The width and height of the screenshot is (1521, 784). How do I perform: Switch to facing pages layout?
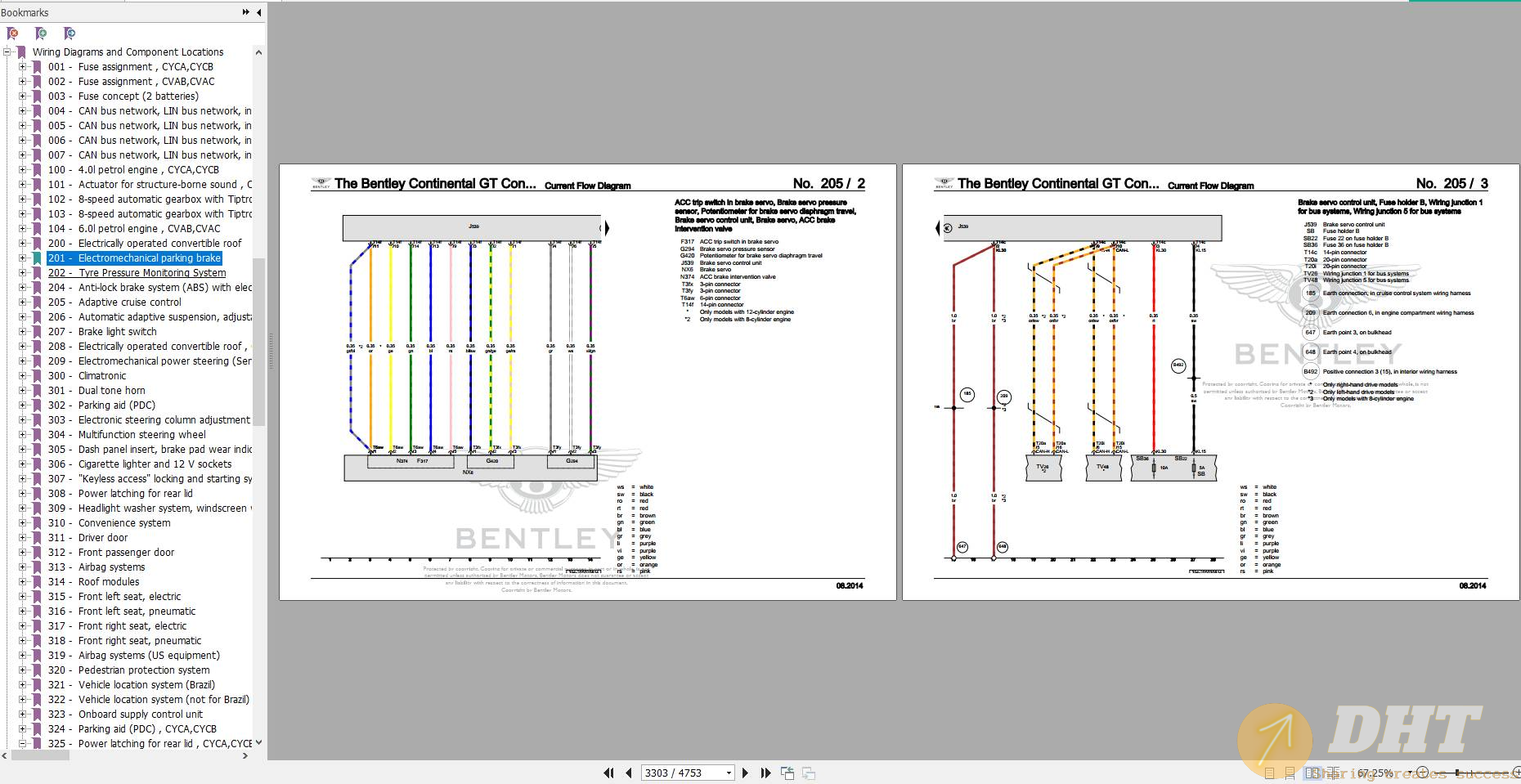[x=1312, y=773]
